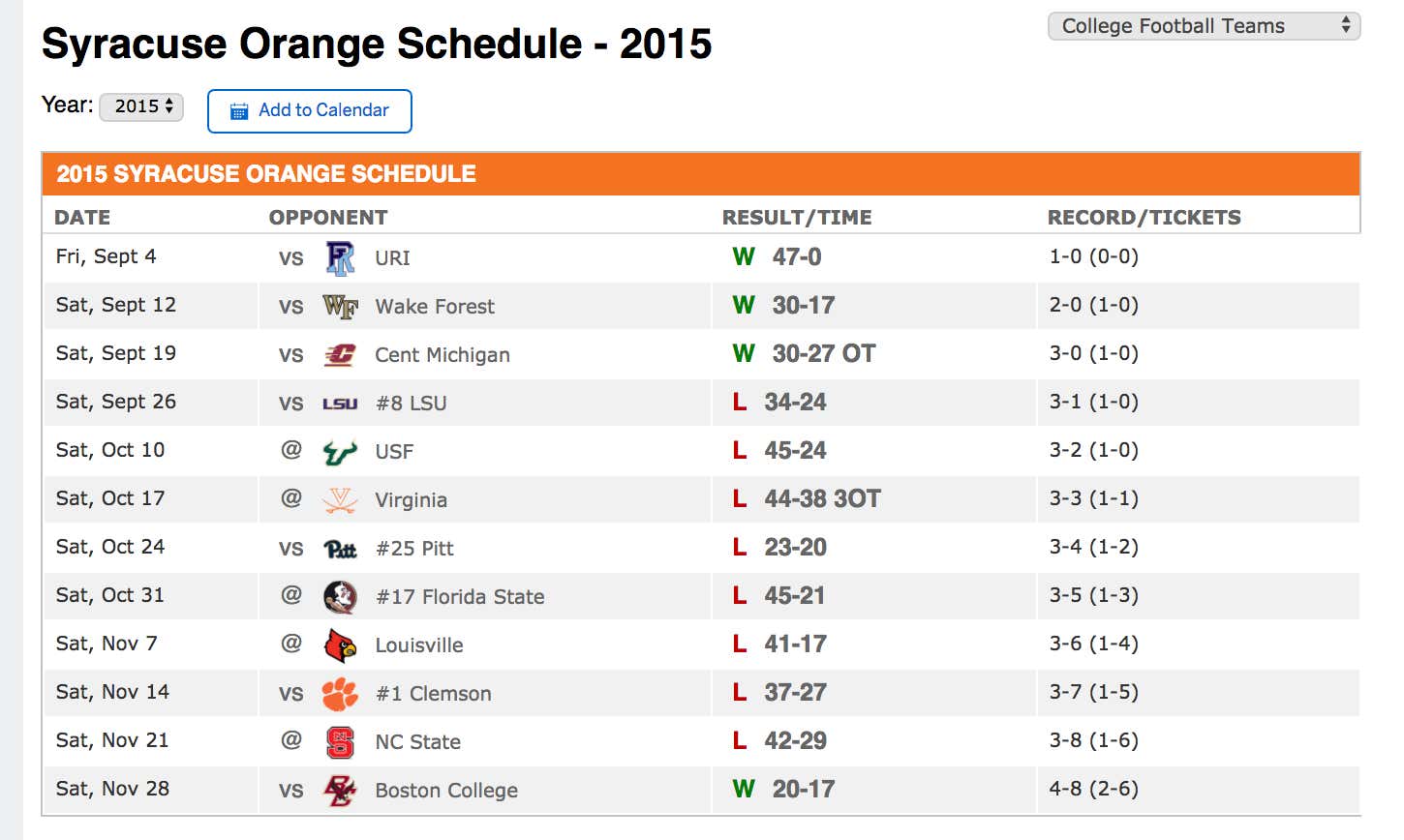Screen dimensions: 1404x840
Task: Click the Florida State Seminoles logo
Action: [340, 597]
